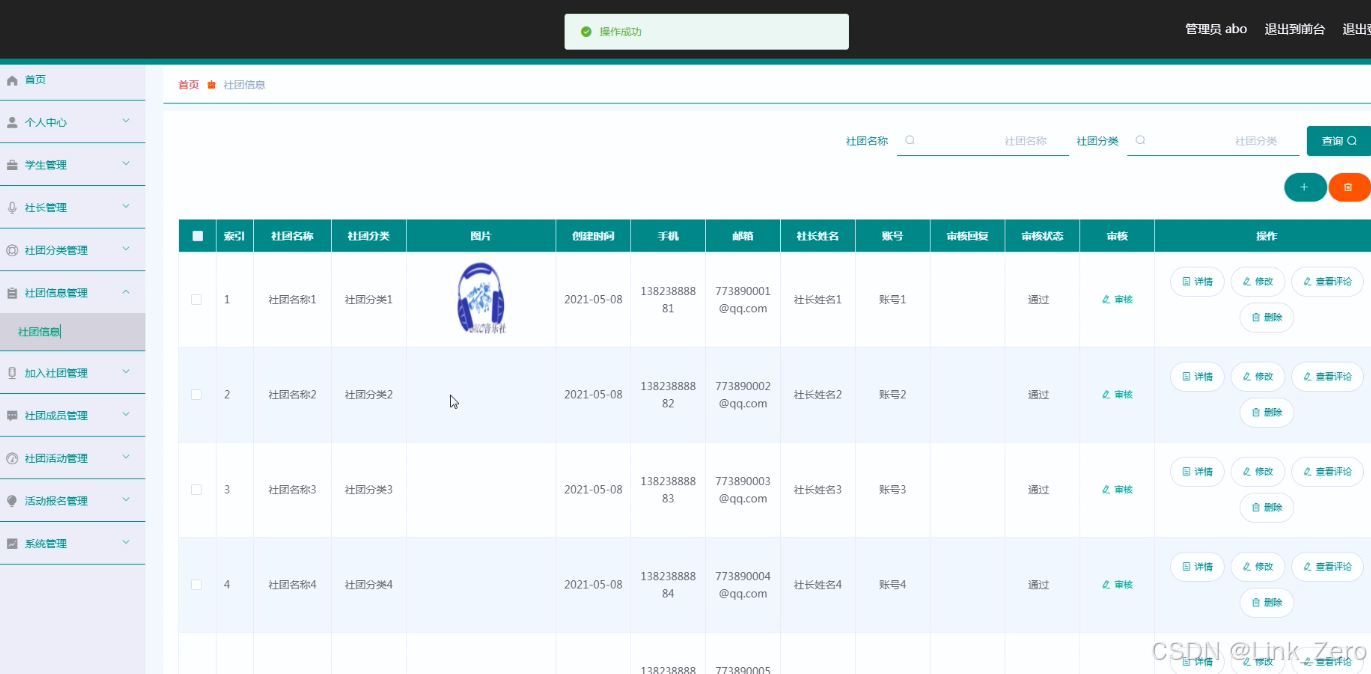Click the headphones club image thumbnail
1371x674 pixels.
481,298
